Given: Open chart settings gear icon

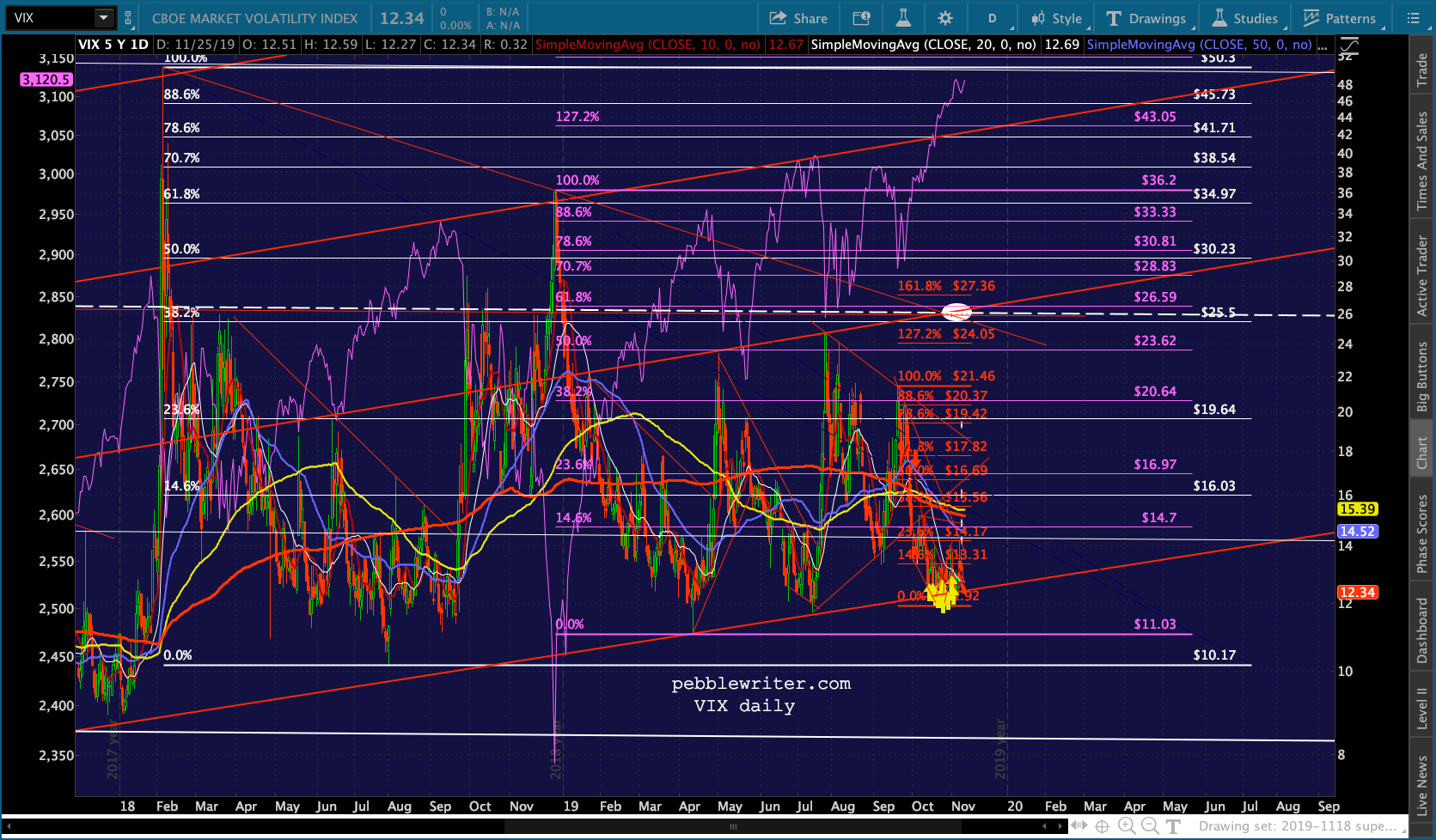Looking at the screenshot, I should coord(945,18).
